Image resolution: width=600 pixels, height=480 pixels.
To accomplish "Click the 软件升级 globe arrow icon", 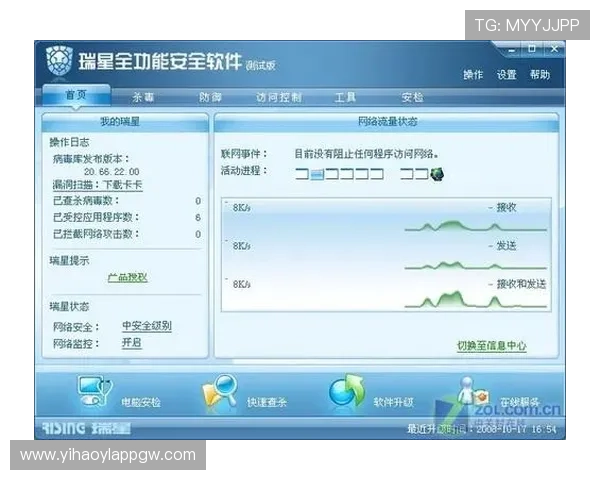I will (346, 390).
